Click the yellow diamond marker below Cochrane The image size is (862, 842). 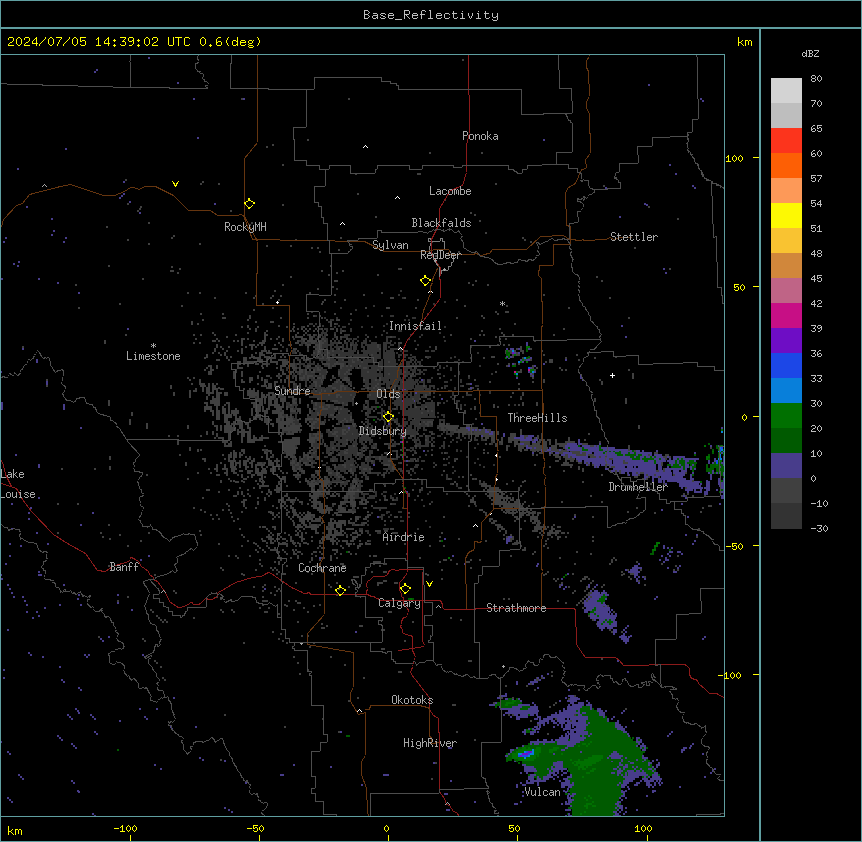340,590
